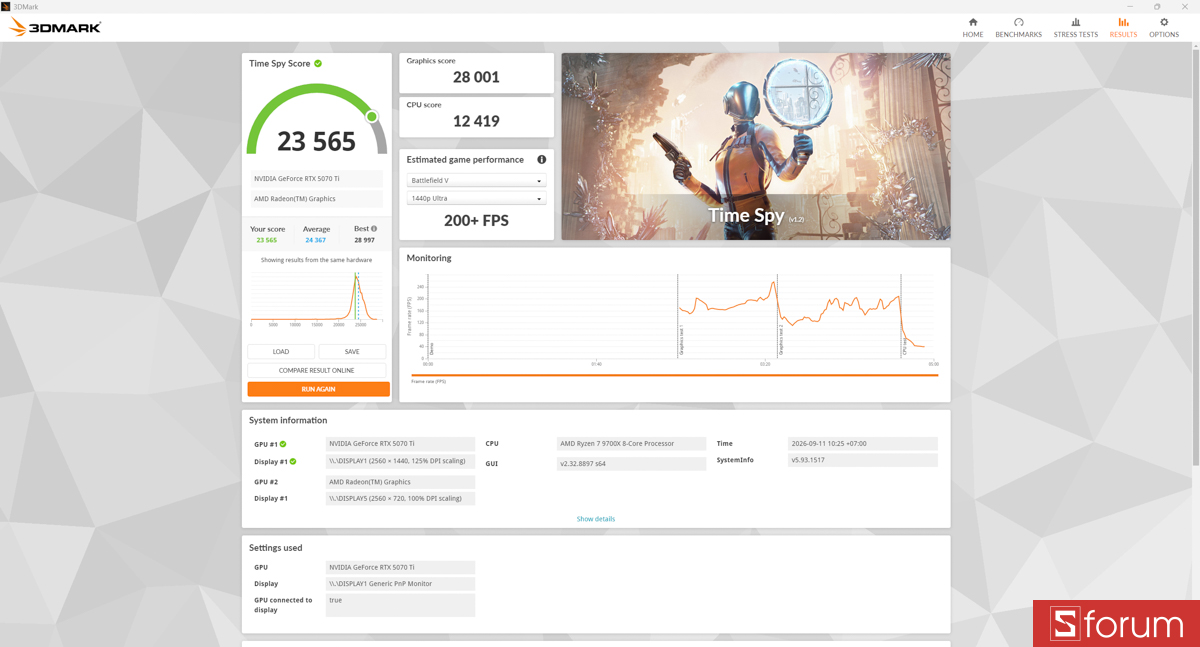Click the Time field showing 2026-09-11
This screenshot has height=647, width=1200.
862,444
